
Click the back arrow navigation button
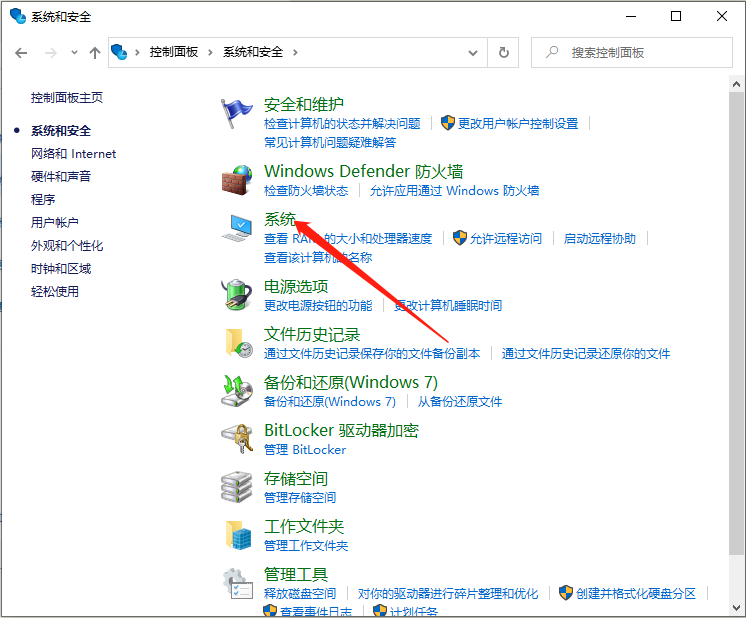tap(21, 52)
